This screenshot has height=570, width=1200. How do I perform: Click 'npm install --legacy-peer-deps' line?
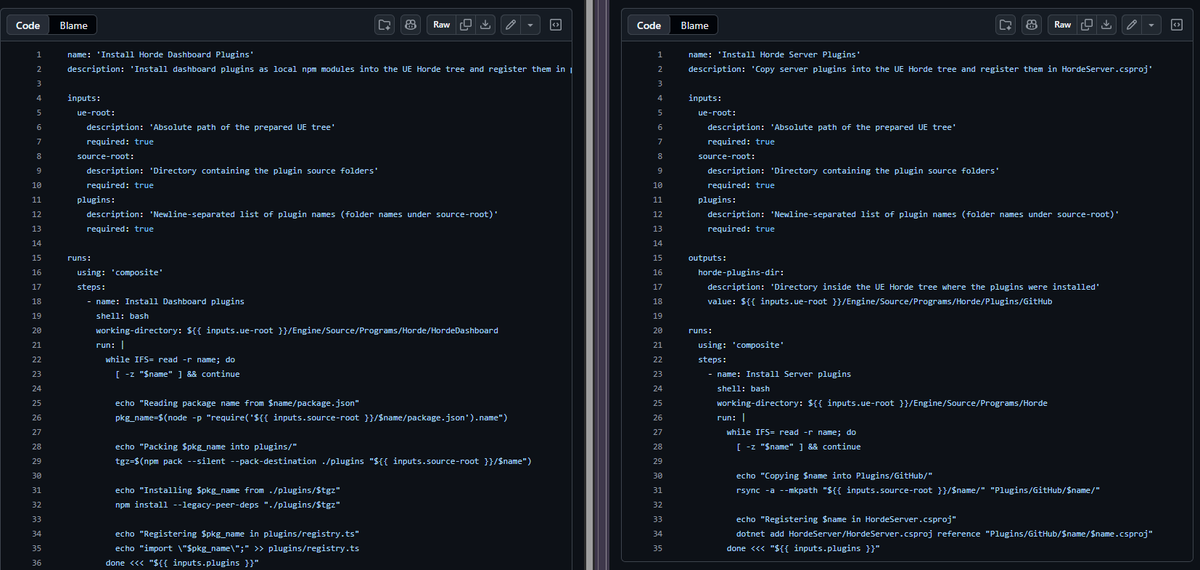[x=229, y=505]
